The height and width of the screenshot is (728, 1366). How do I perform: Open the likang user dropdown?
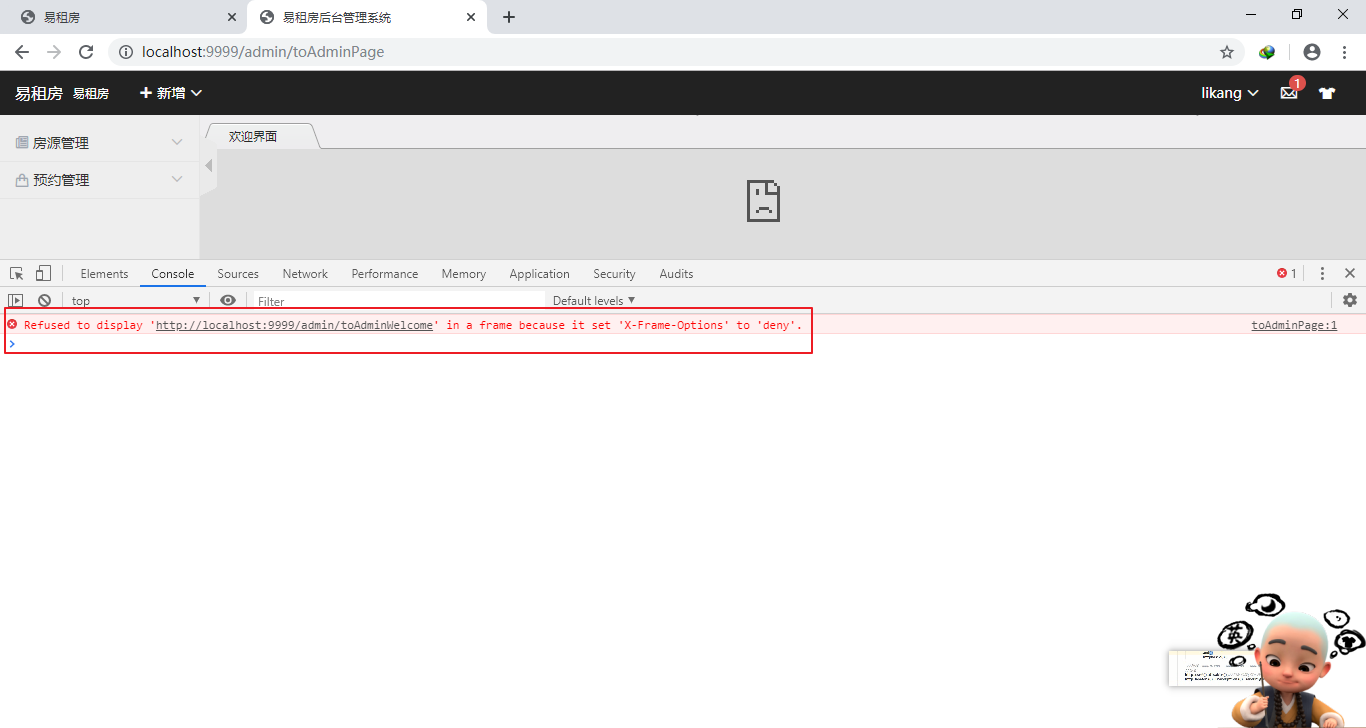pos(1229,93)
